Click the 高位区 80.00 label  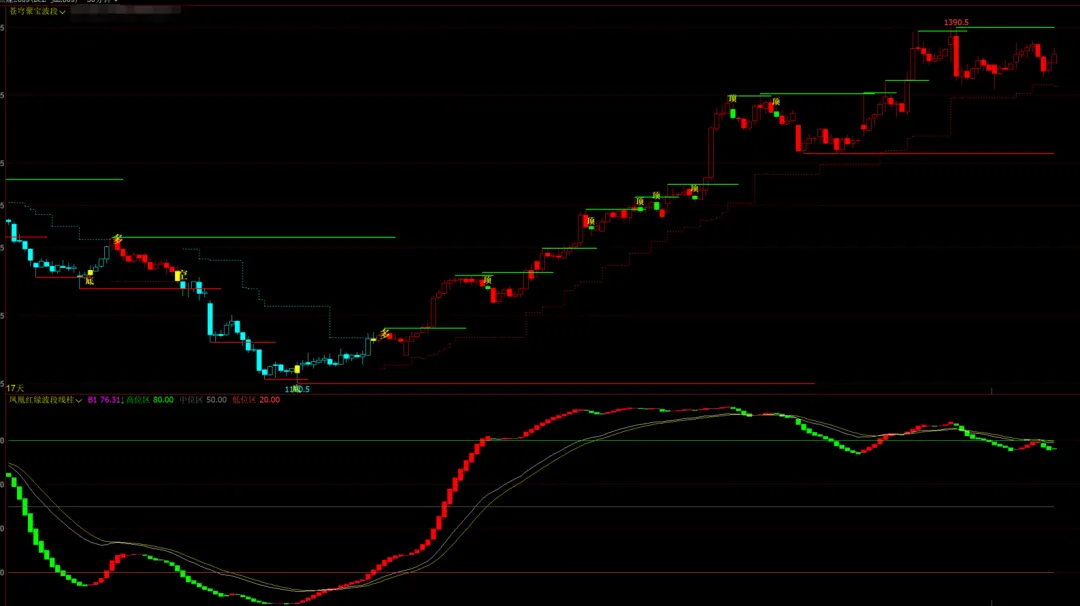149,400
